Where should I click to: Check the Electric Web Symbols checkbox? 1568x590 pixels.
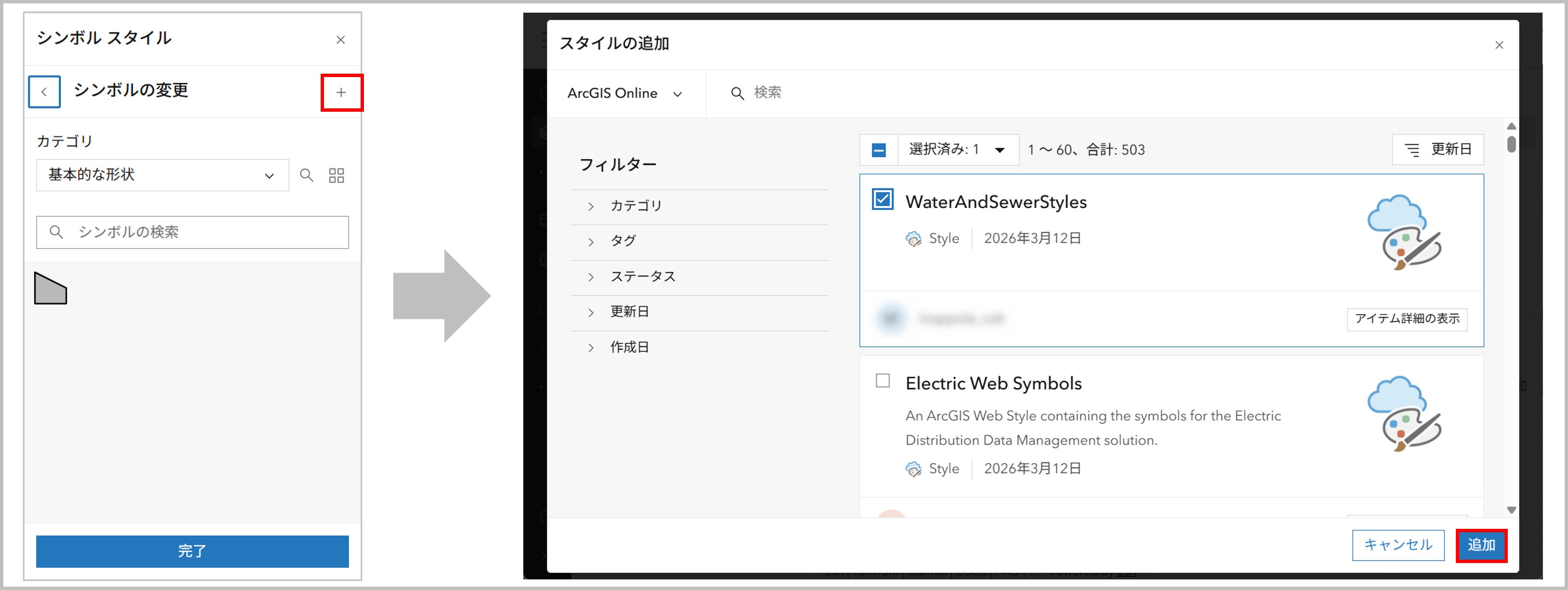coord(882,380)
